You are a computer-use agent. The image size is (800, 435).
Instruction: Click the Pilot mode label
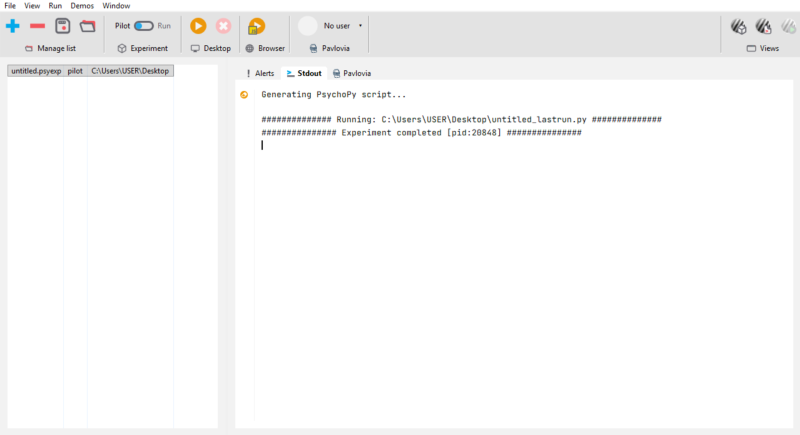point(122,26)
